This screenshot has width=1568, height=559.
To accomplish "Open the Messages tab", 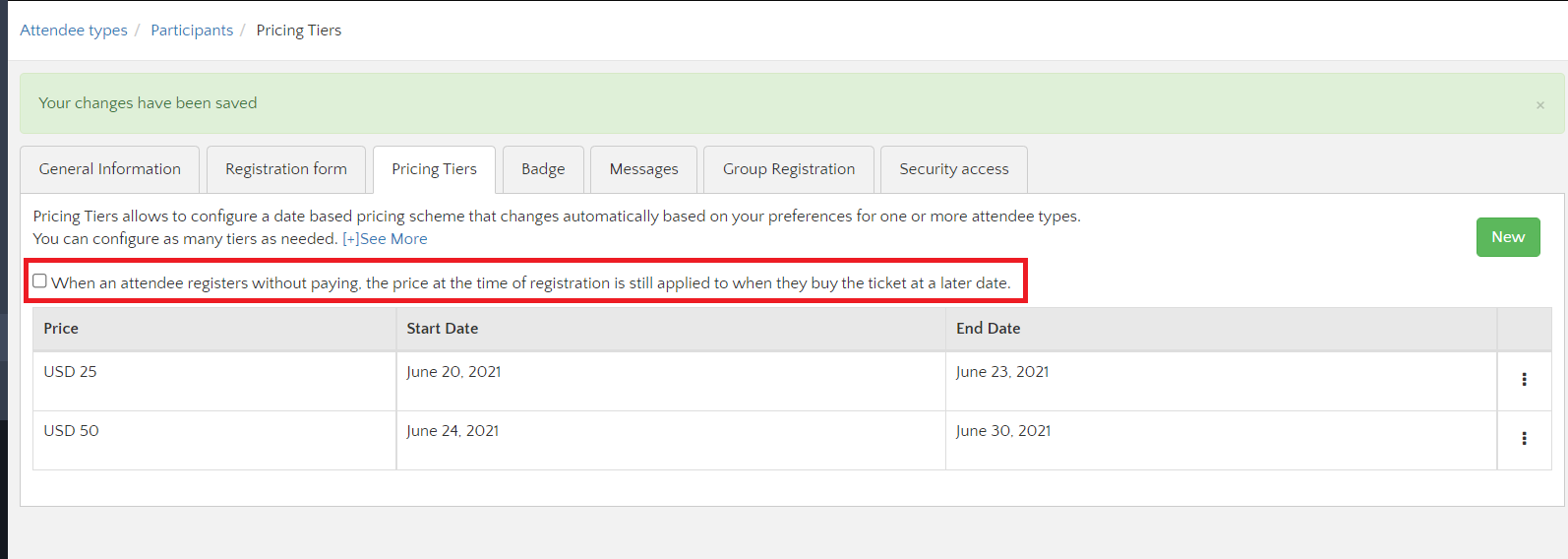I will (643, 169).
